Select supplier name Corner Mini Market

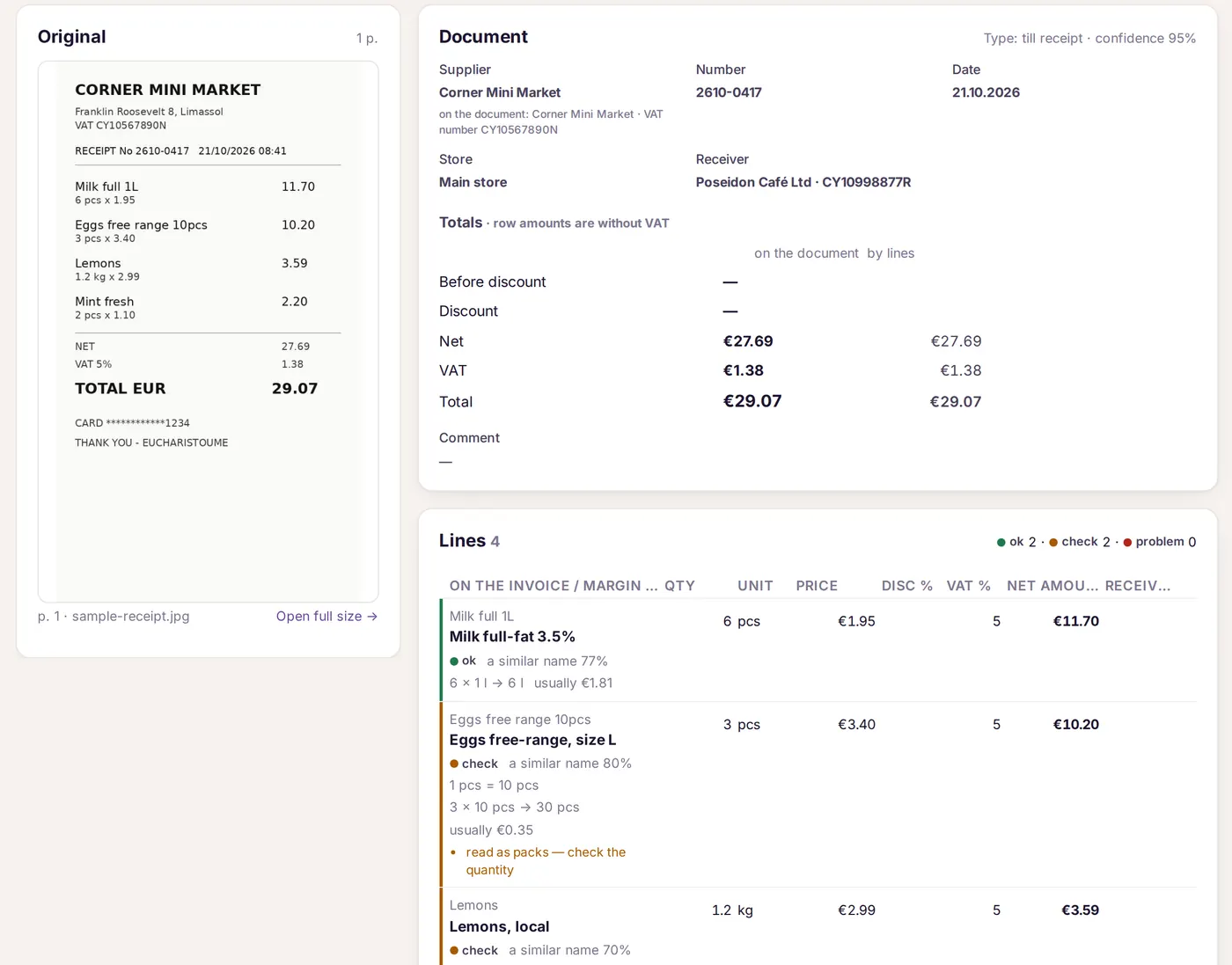[x=500, y=92]
